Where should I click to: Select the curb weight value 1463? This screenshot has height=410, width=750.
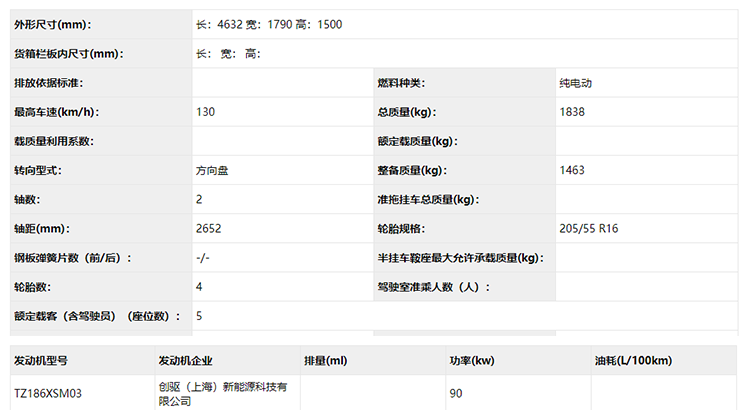pyautogui.click(x=572, y=170)
